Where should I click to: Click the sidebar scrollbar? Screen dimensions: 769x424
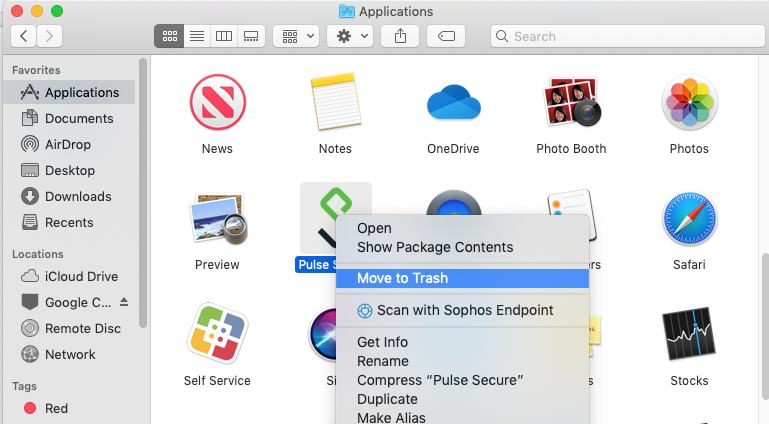coord(143,193)
